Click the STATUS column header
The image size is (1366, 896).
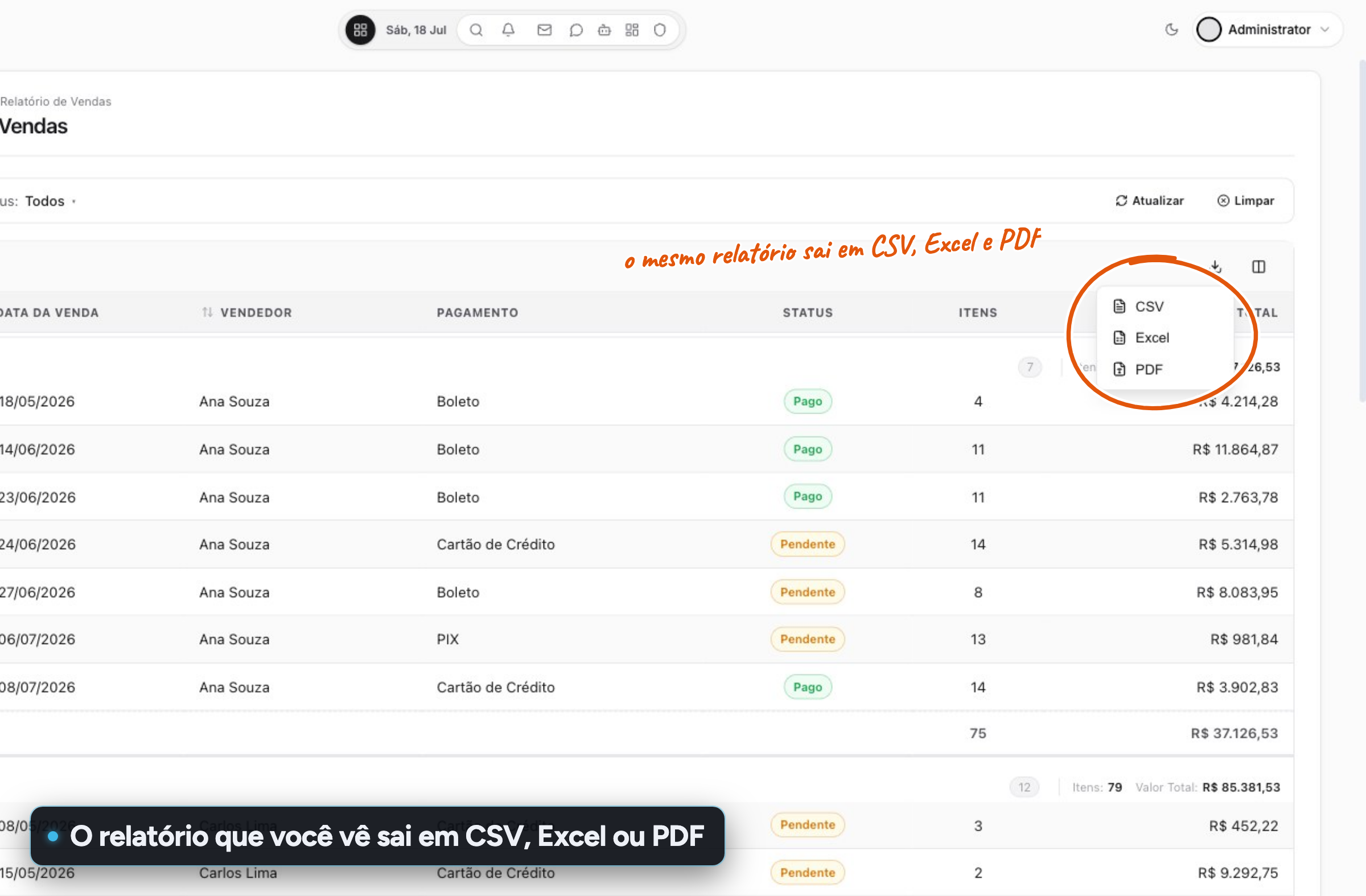807,313
